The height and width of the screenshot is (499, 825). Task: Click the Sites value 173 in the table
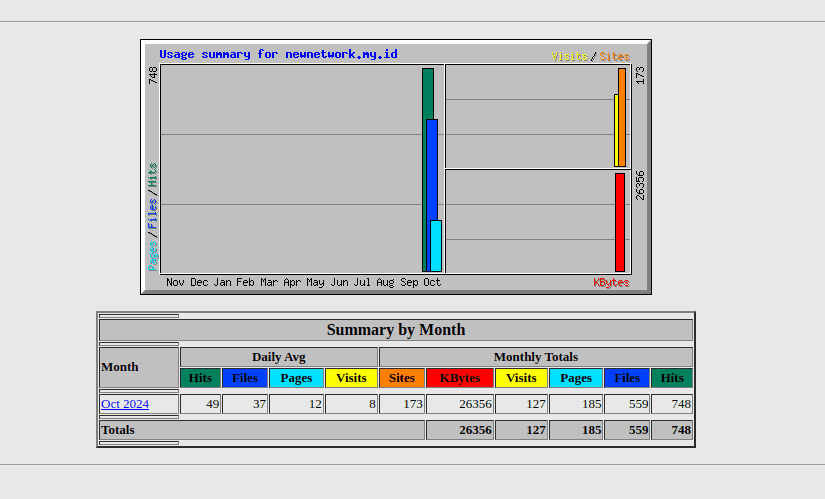pos(402,404)
